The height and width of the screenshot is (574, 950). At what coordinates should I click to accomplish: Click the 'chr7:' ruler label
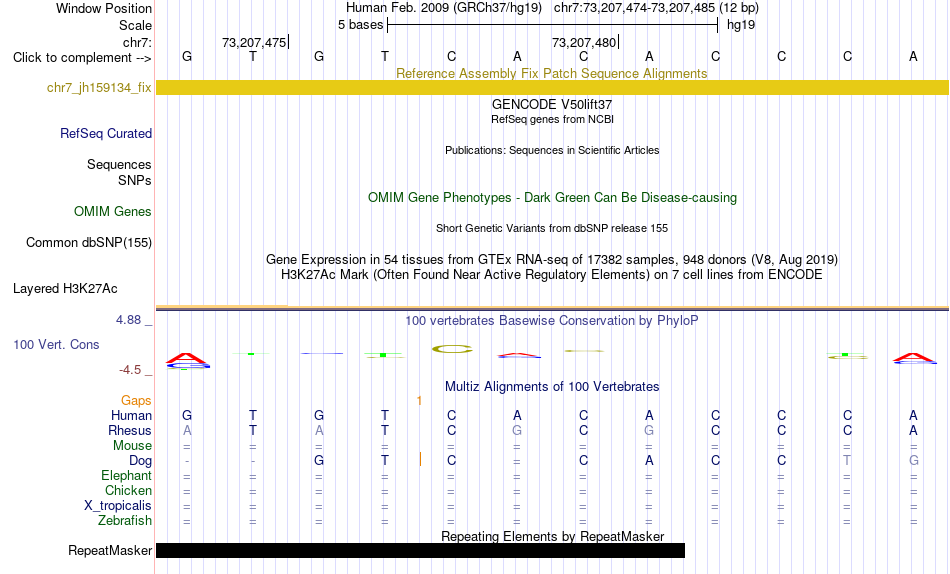[137, 42]
